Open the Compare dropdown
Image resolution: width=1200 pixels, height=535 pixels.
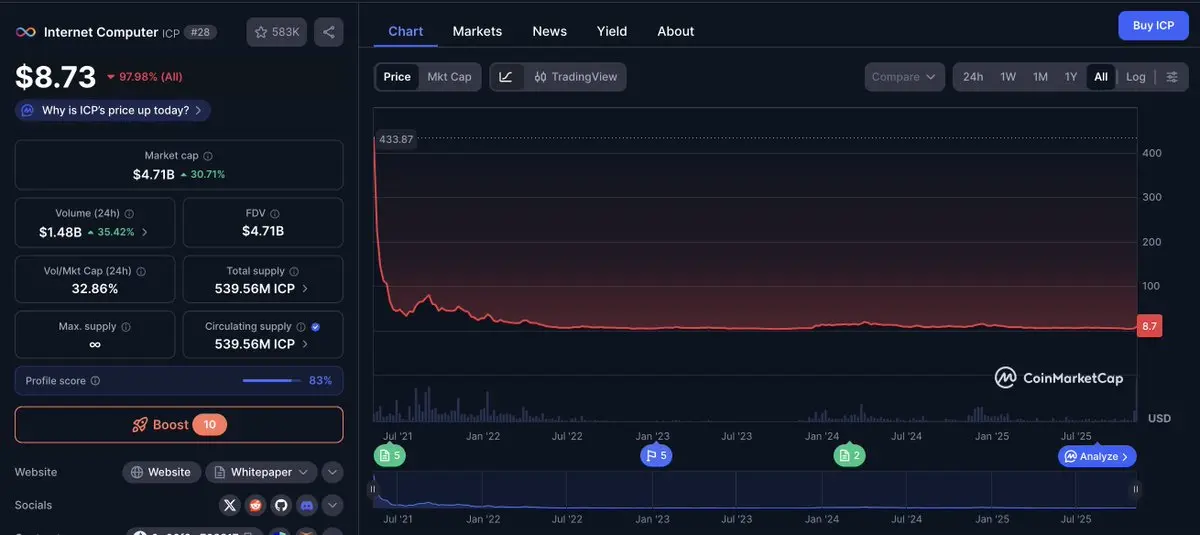(x=904, y=77)
